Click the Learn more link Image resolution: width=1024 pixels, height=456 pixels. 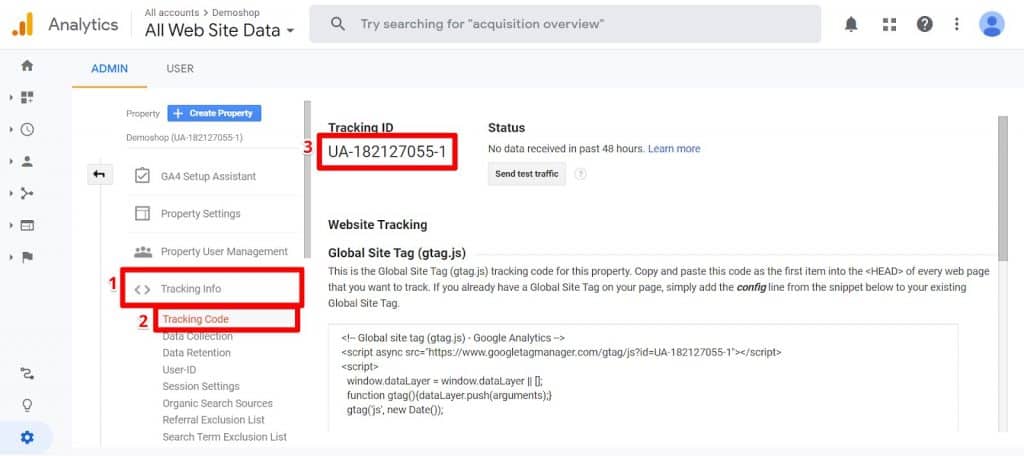(674, 149)
